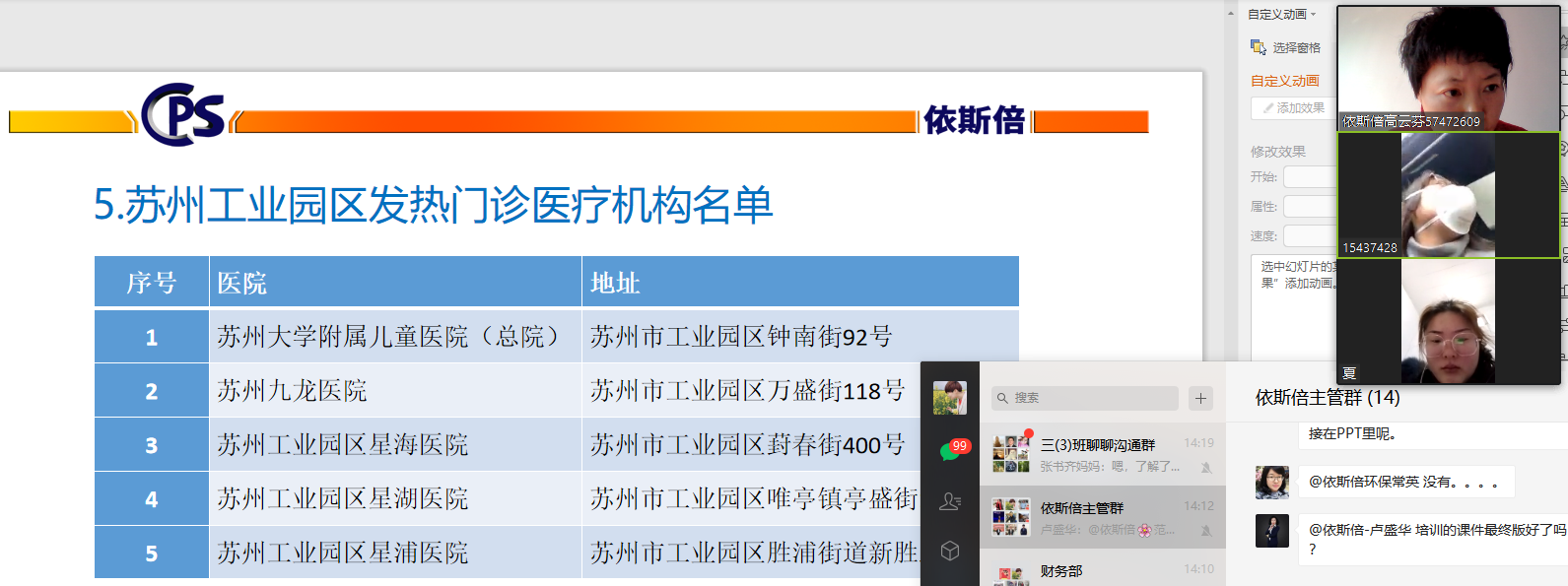Open the 属性 dropdown field

click(x=1310, y=207)
